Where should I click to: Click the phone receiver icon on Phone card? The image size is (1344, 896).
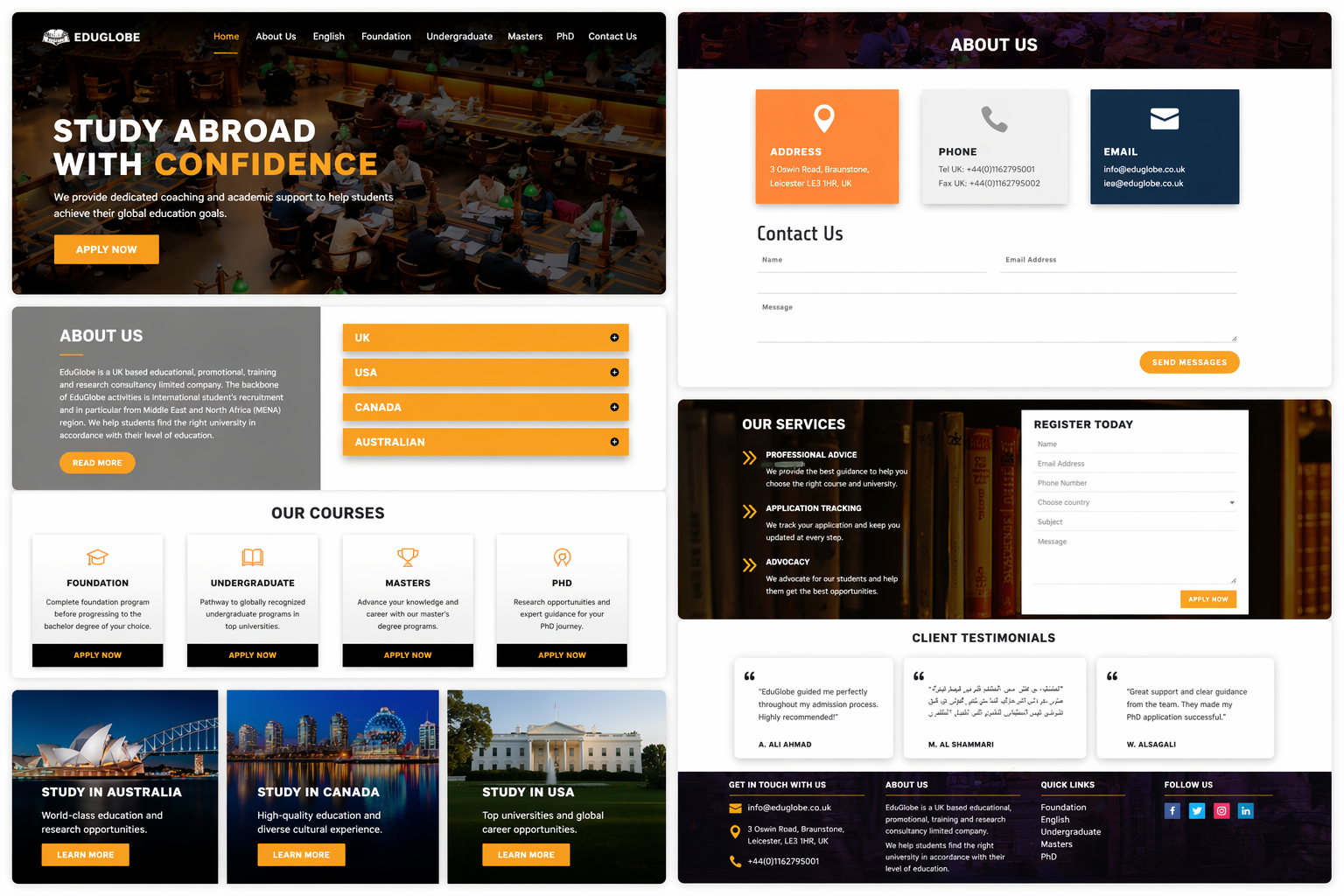tap(994, 118)
